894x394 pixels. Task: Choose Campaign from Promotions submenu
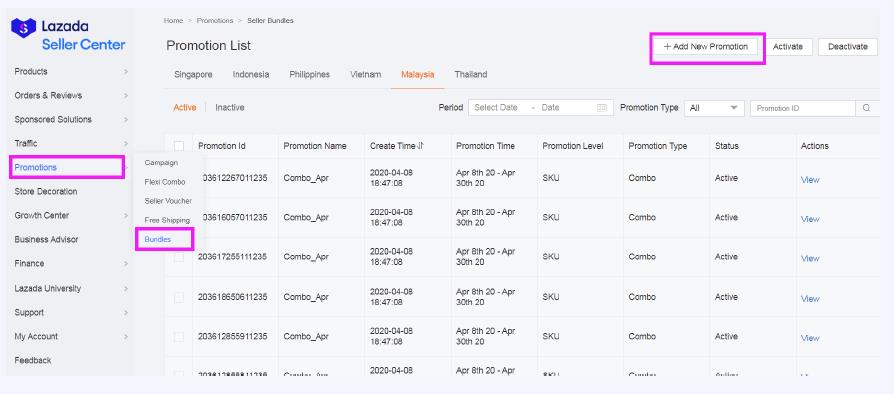(x=161, y=163)
